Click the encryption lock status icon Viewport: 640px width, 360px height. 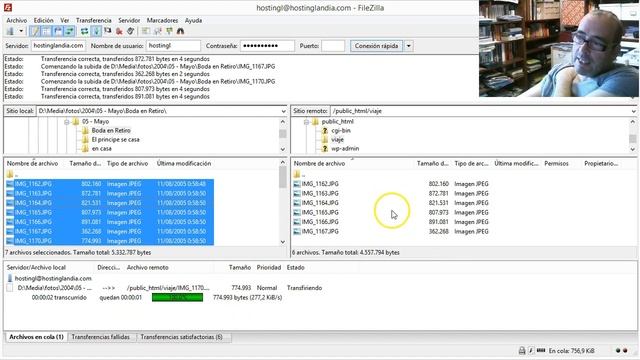[x=522, y=351]
